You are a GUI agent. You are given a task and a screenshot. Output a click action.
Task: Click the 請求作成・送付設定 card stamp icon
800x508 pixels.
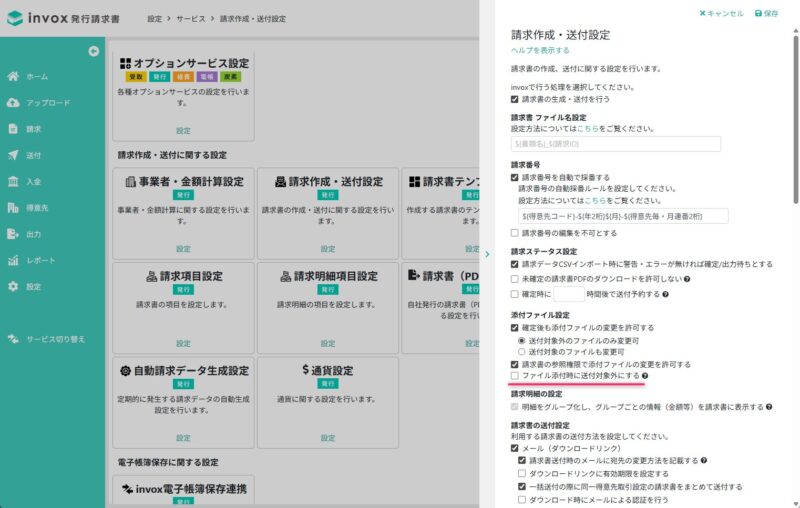(280, 182)
